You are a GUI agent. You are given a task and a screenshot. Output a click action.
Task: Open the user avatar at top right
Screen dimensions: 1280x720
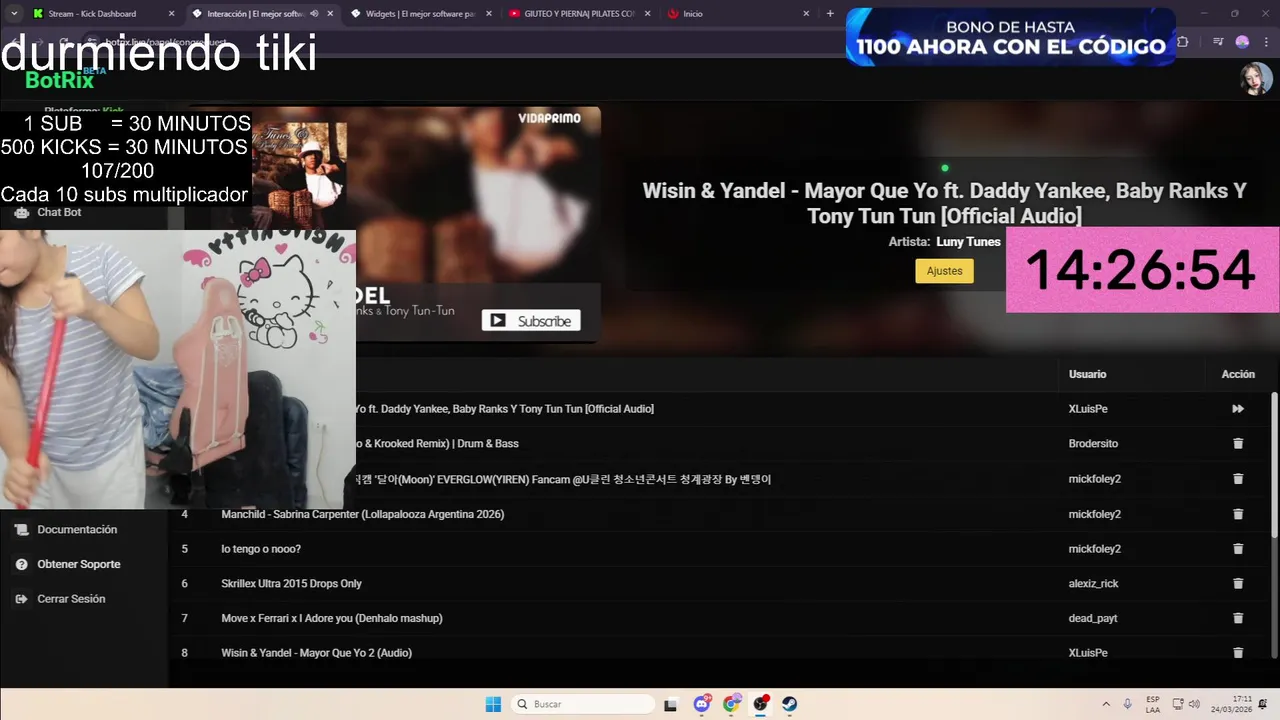(x=1256, y=78)
